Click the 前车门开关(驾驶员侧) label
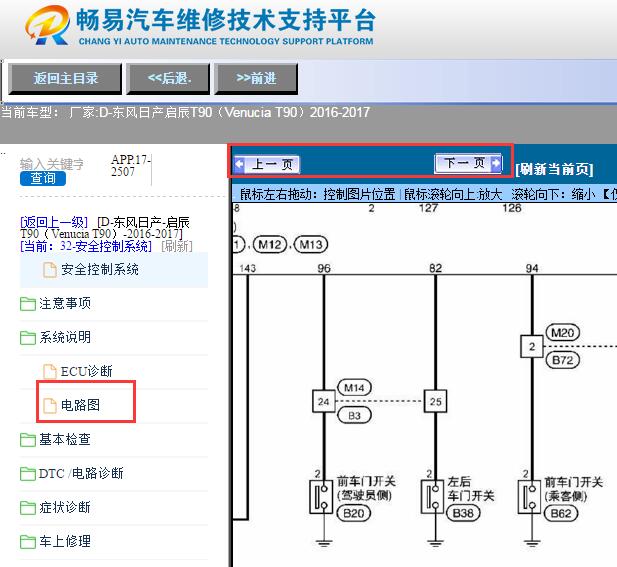 [x=366, y=488]
